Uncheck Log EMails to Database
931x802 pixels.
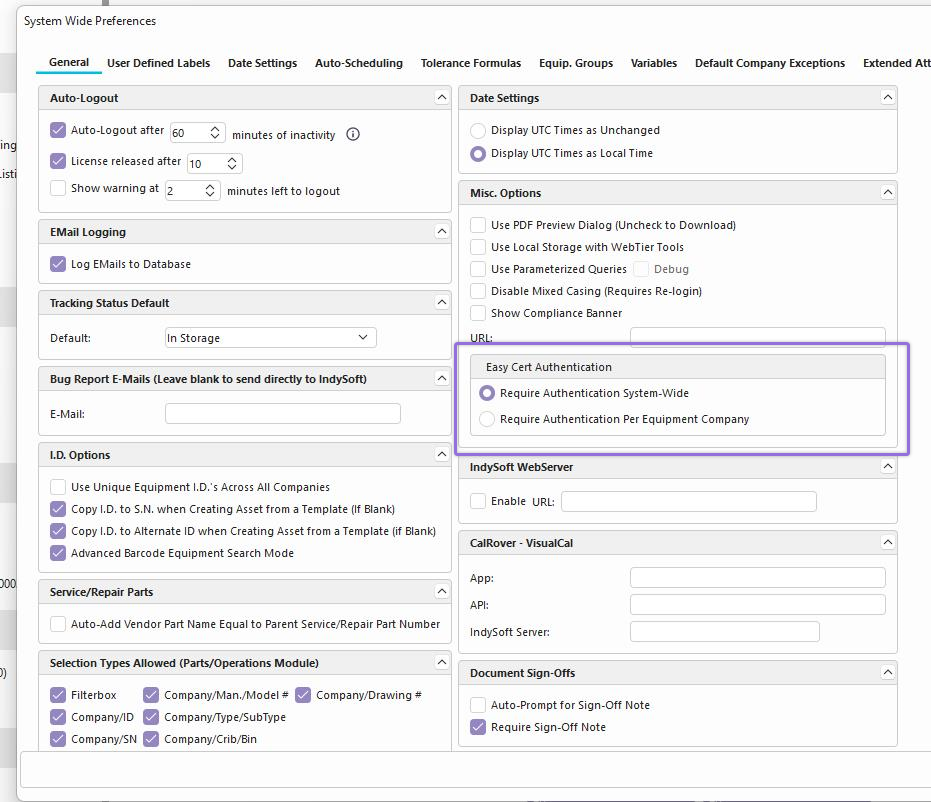pos(58,264)
